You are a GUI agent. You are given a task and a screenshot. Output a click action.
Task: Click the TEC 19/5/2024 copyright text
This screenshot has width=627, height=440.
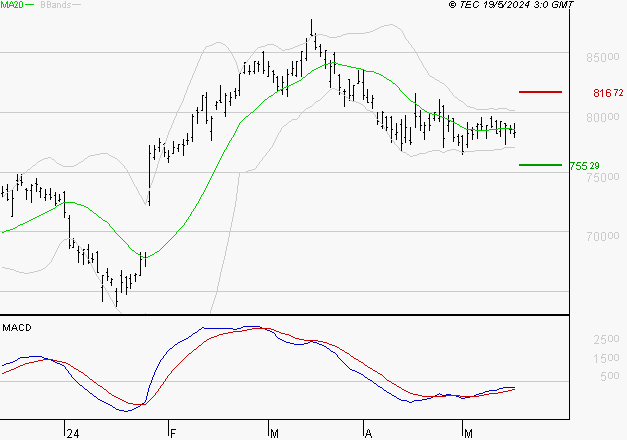coord(511,5)
